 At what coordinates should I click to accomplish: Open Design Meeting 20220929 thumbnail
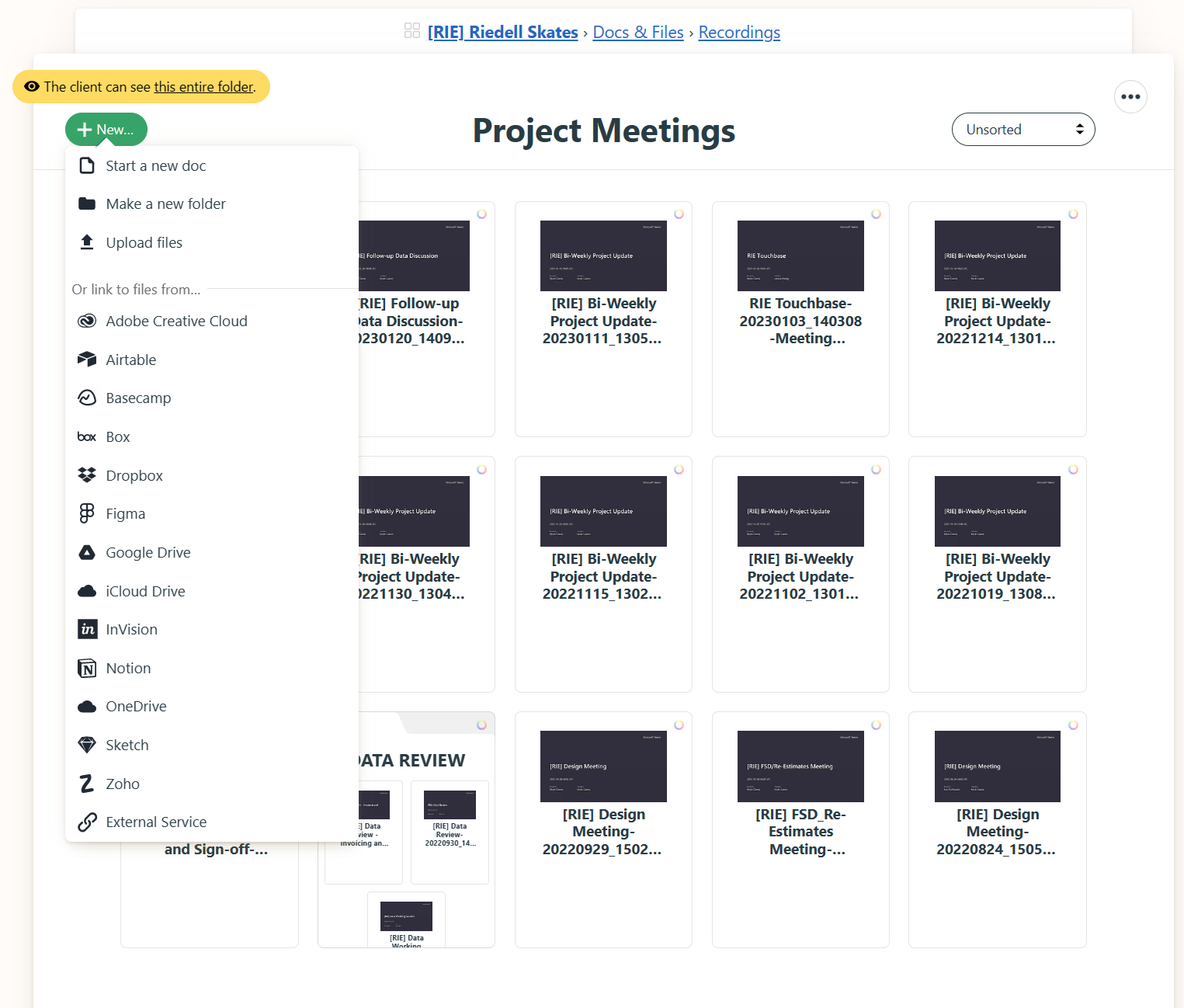pos(603,766)
